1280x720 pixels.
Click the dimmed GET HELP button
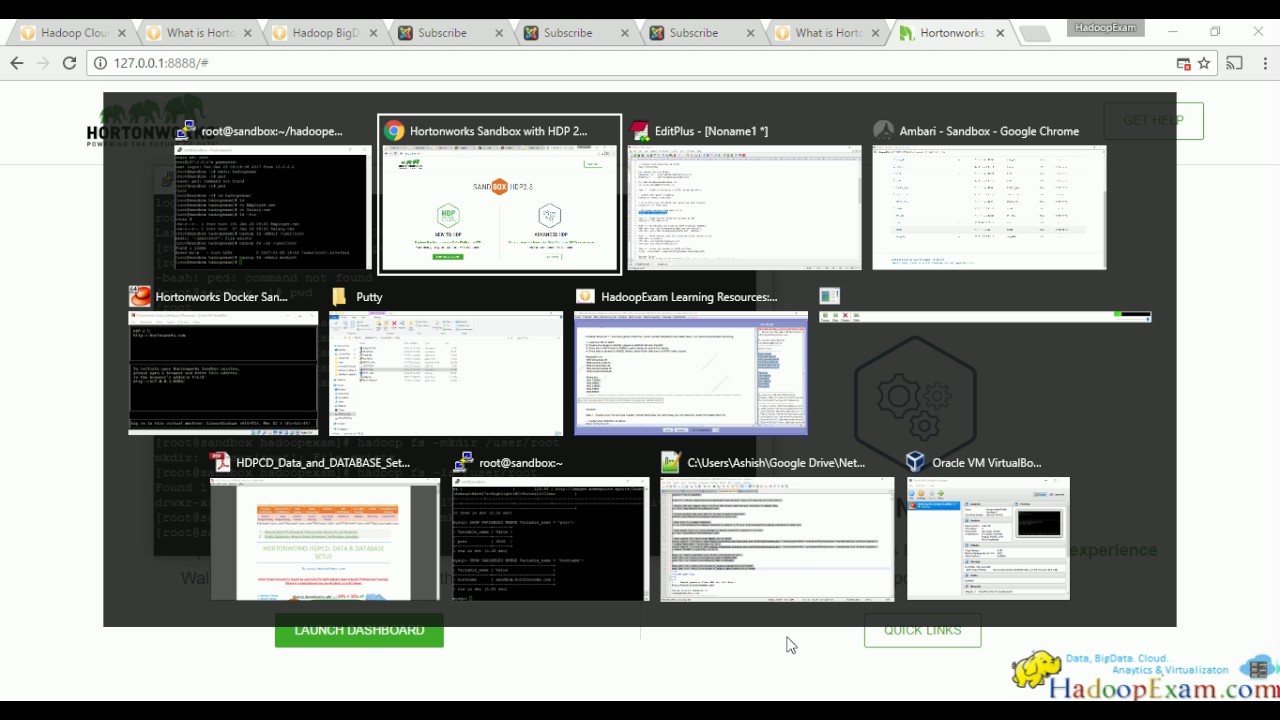tap(1153, 121)
